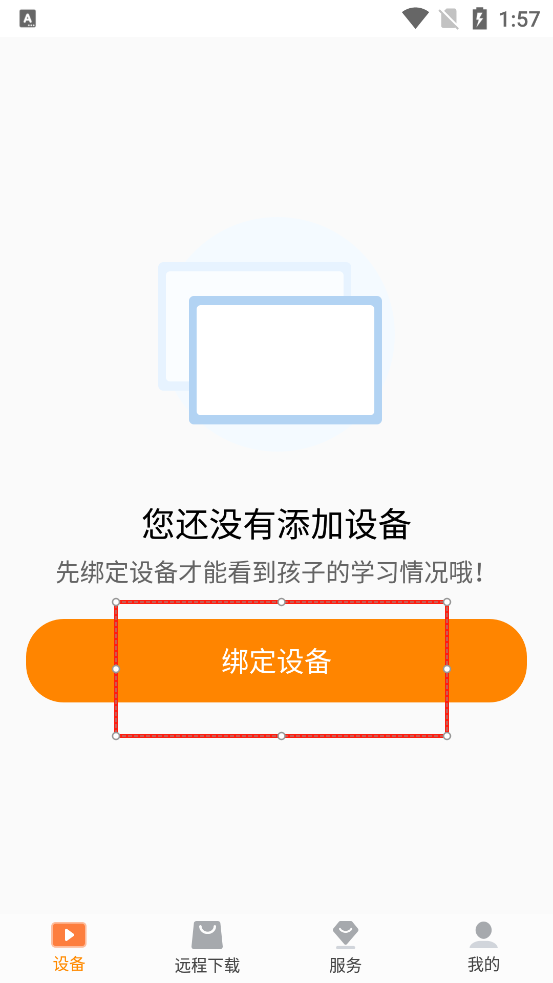Viewport: 553px width, 983px height.
Task: Click the orange 绑定设备 button
Action: click(276, 661)
